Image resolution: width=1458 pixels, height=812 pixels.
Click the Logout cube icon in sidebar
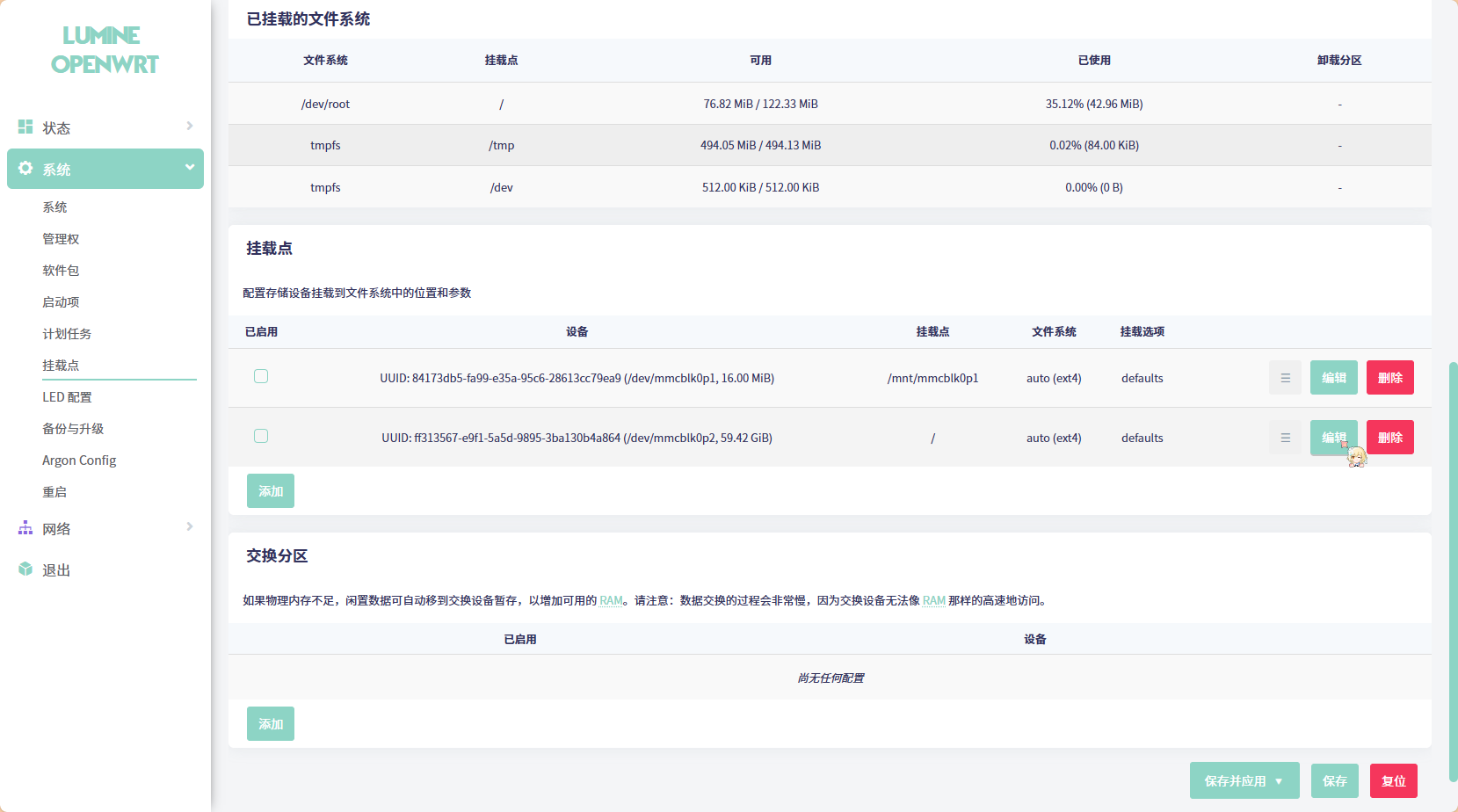tap(25, 569)
